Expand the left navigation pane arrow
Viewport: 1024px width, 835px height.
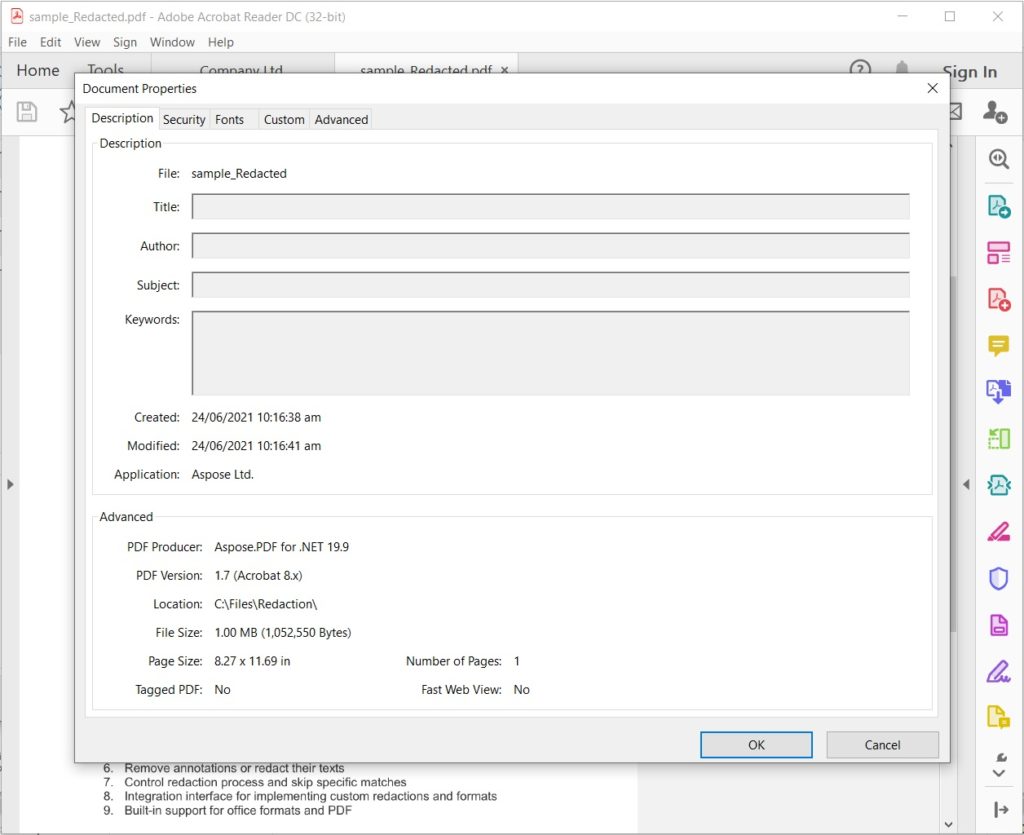pyautogui.click(x=11, y=484)
